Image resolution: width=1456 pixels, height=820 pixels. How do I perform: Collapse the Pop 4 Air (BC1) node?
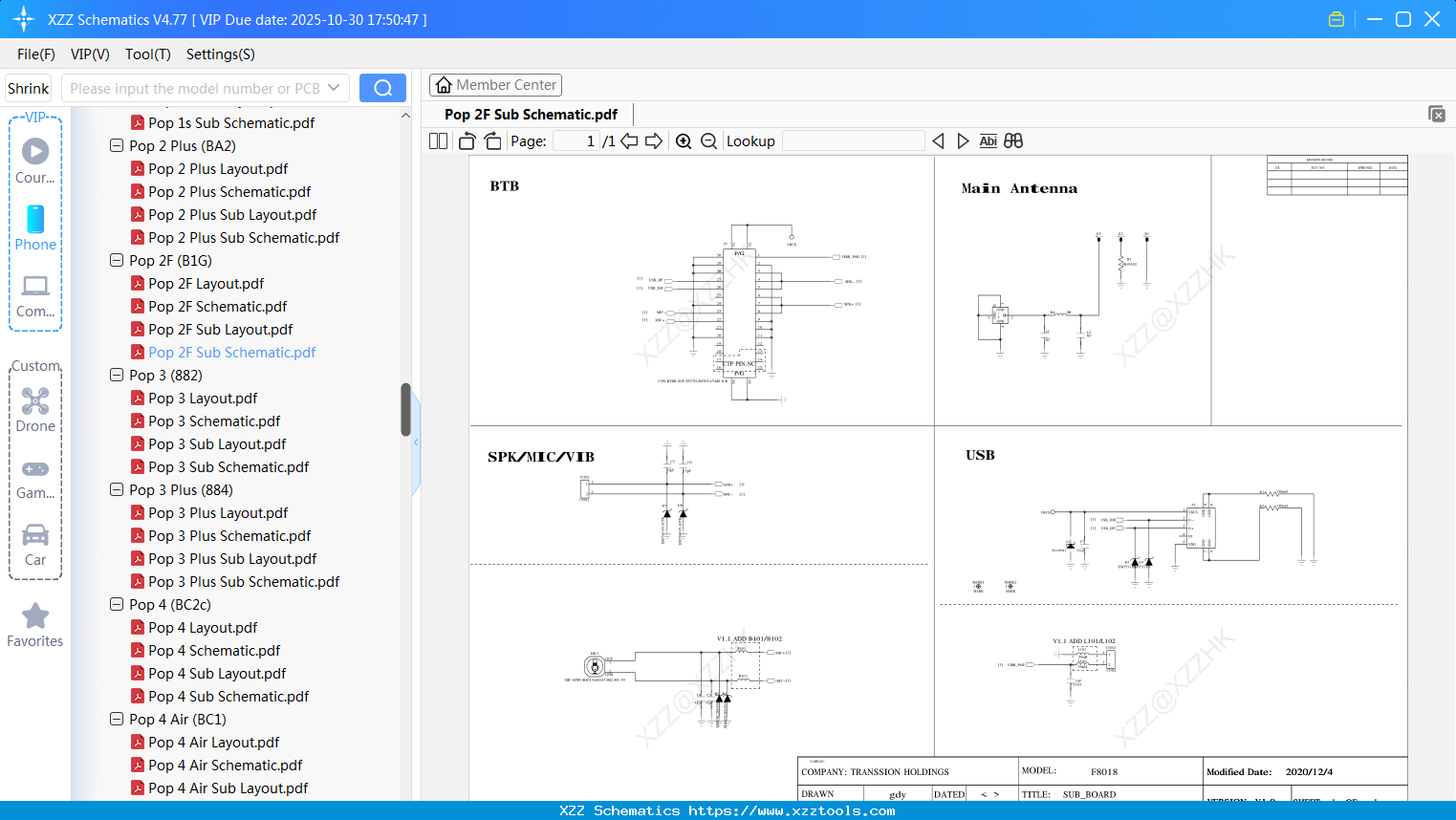(116, 719)
